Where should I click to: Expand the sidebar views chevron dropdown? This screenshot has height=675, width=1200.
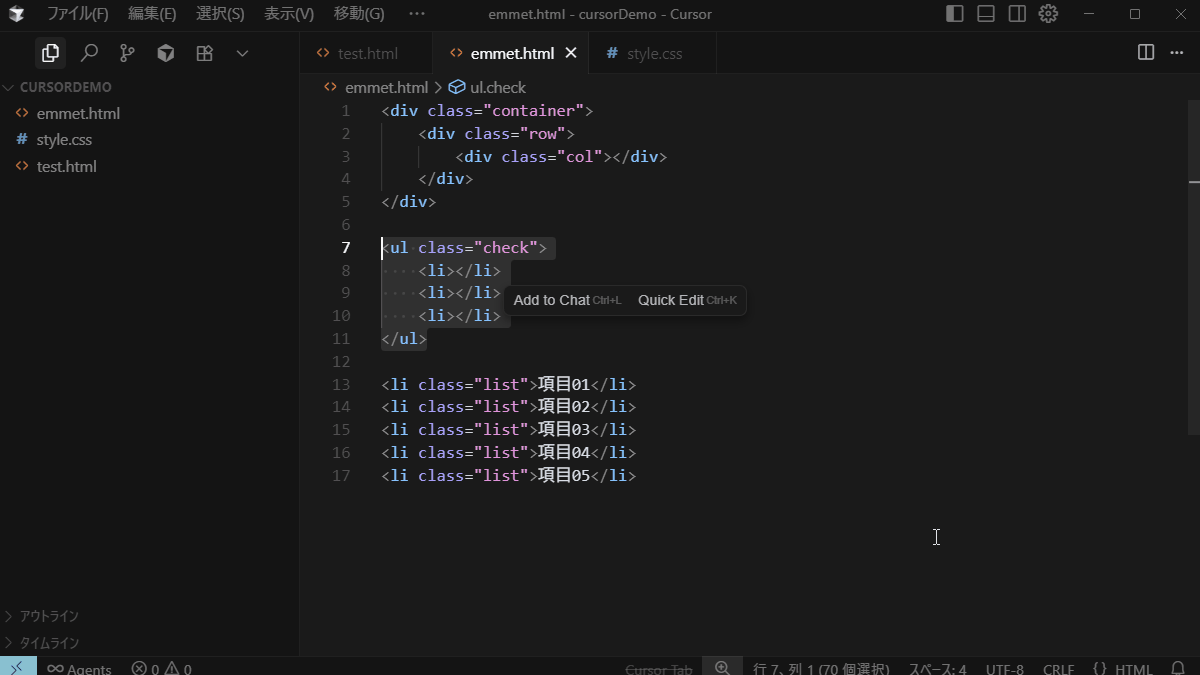pyautogui.click(x=242, y=53)
